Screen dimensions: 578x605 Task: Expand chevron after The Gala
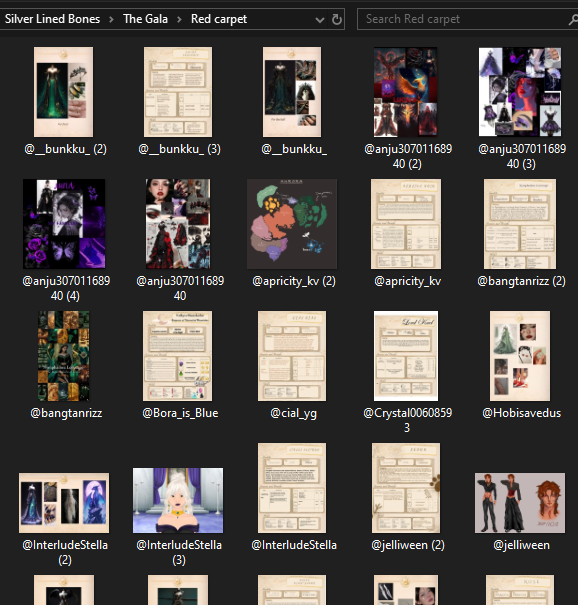[179, 19]
